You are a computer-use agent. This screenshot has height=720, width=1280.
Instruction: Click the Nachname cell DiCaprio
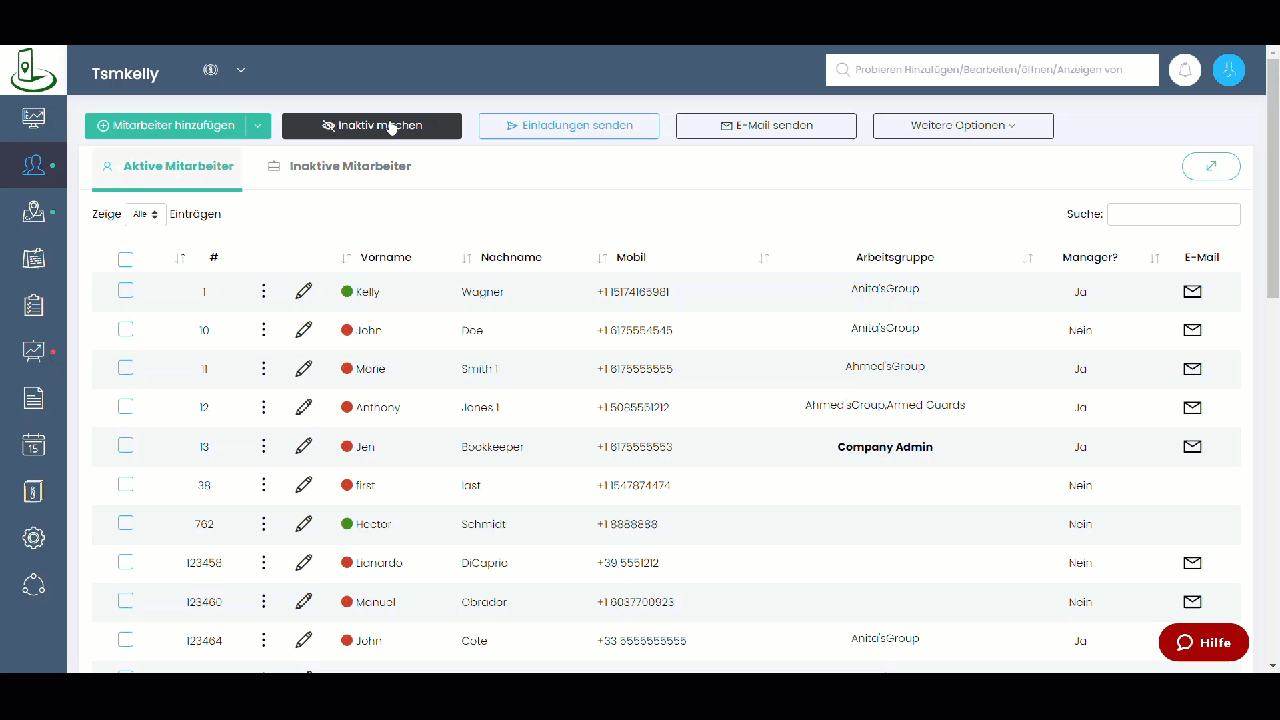(x=486, y=563)
